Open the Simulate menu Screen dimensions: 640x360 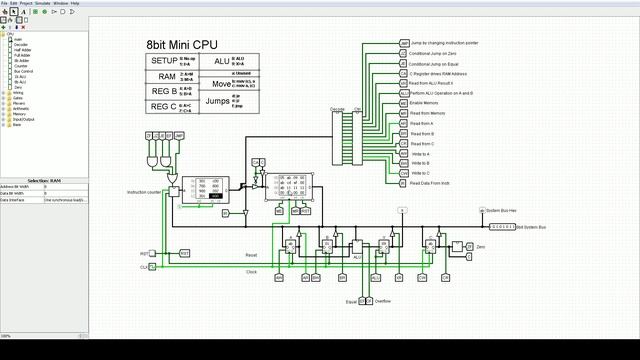coord(42,3)
